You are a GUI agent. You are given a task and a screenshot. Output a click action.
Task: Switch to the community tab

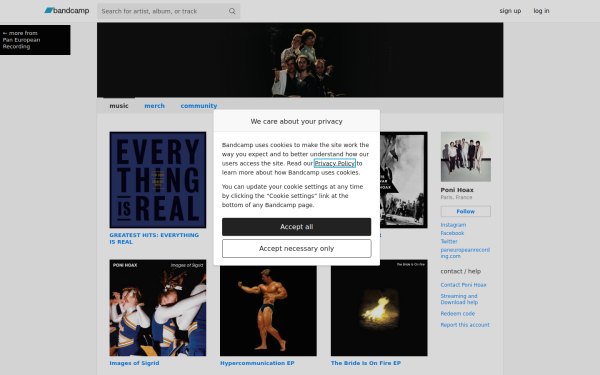tap(199, 106)
